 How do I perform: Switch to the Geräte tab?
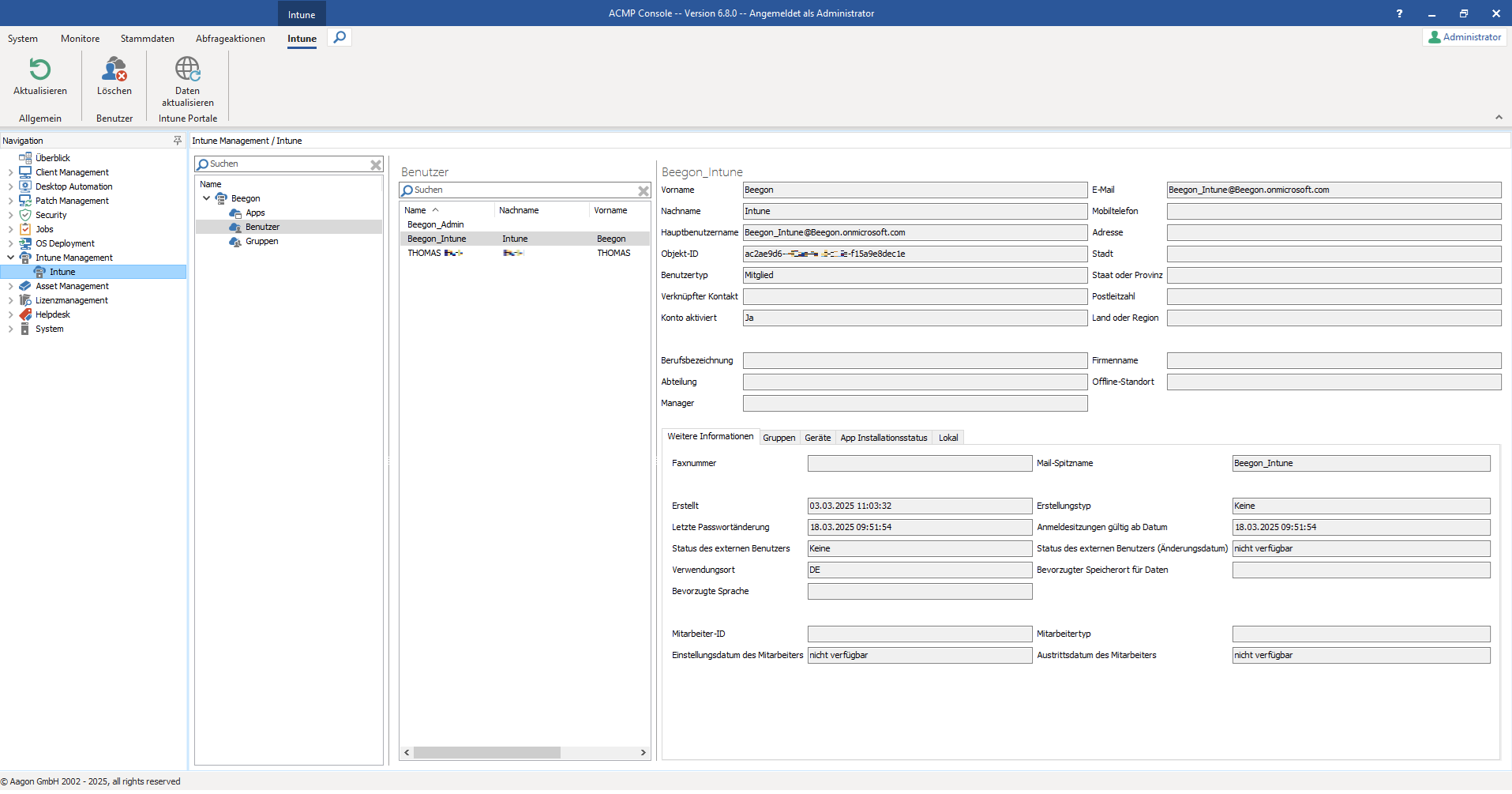817,438
